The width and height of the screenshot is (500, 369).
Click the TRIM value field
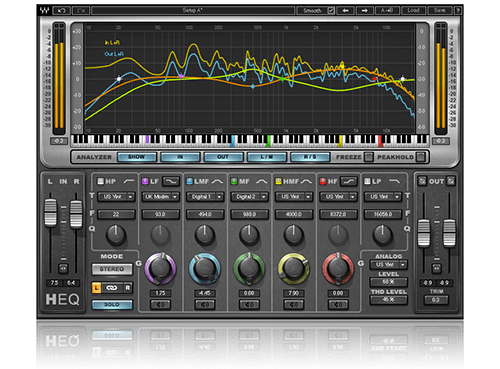436,300
